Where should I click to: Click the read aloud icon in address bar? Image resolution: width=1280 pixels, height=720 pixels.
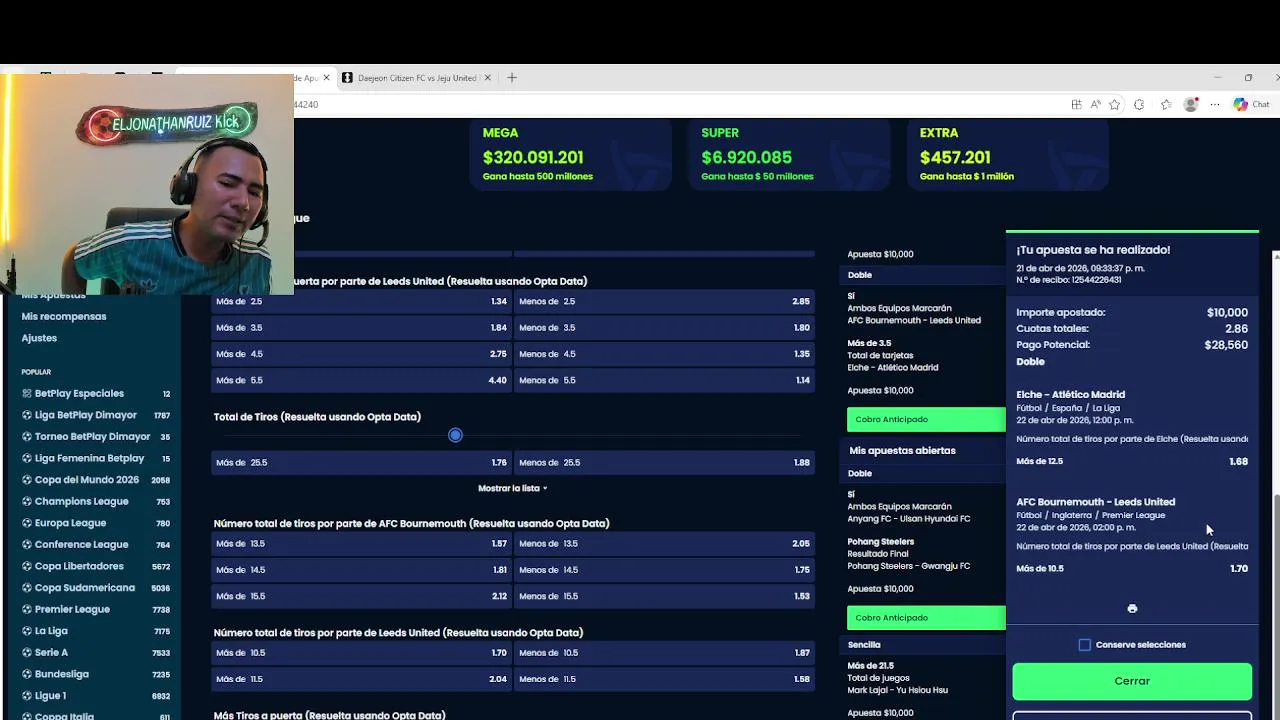click(1095, 104)
